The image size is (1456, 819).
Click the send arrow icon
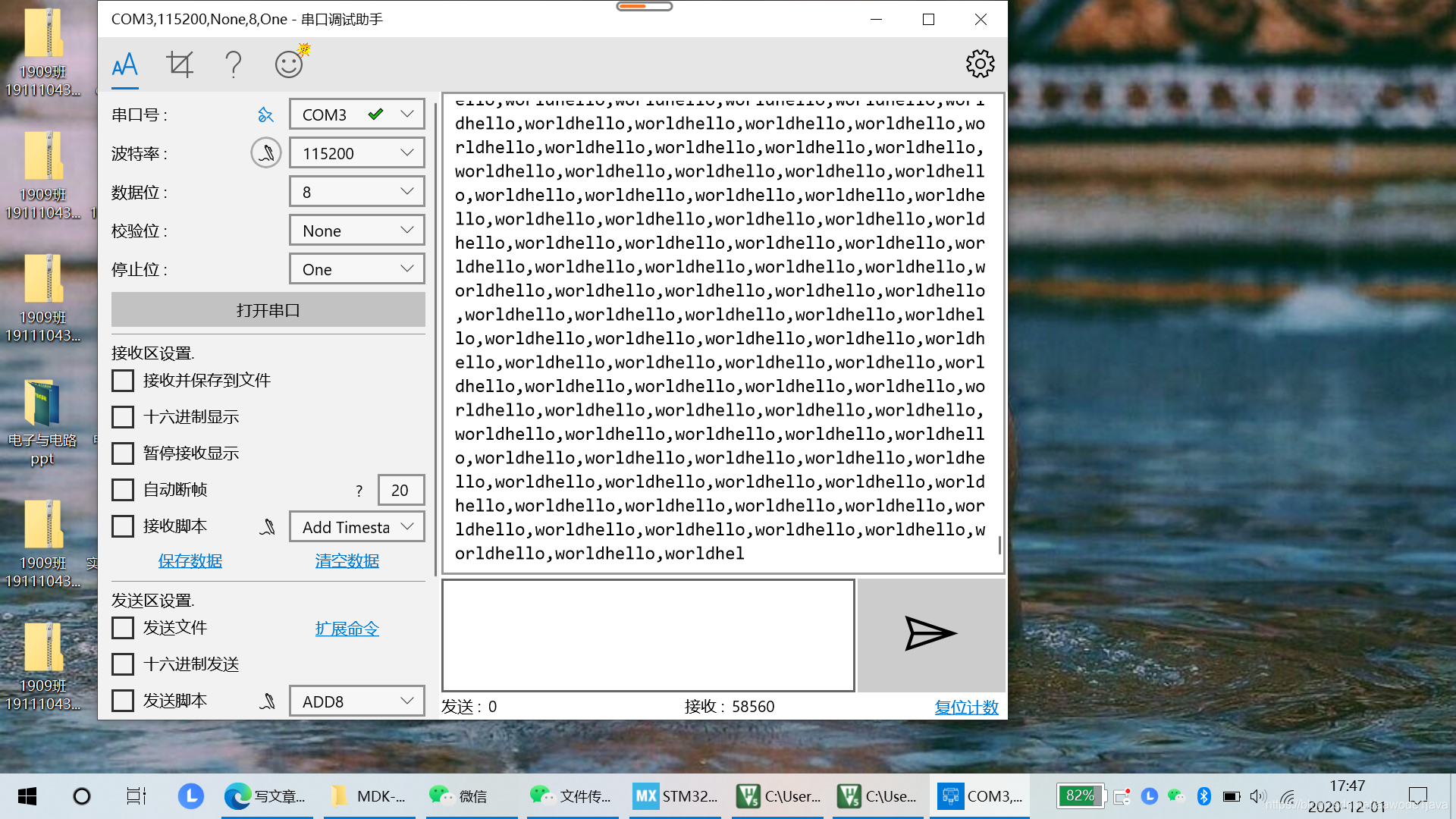click(930, 634)
